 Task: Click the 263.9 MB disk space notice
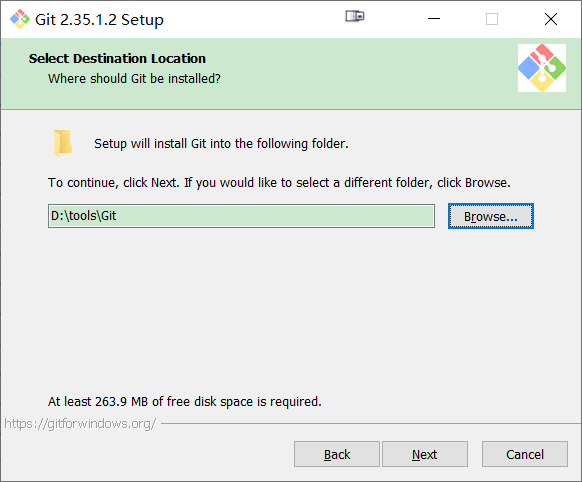coord(184,401)
